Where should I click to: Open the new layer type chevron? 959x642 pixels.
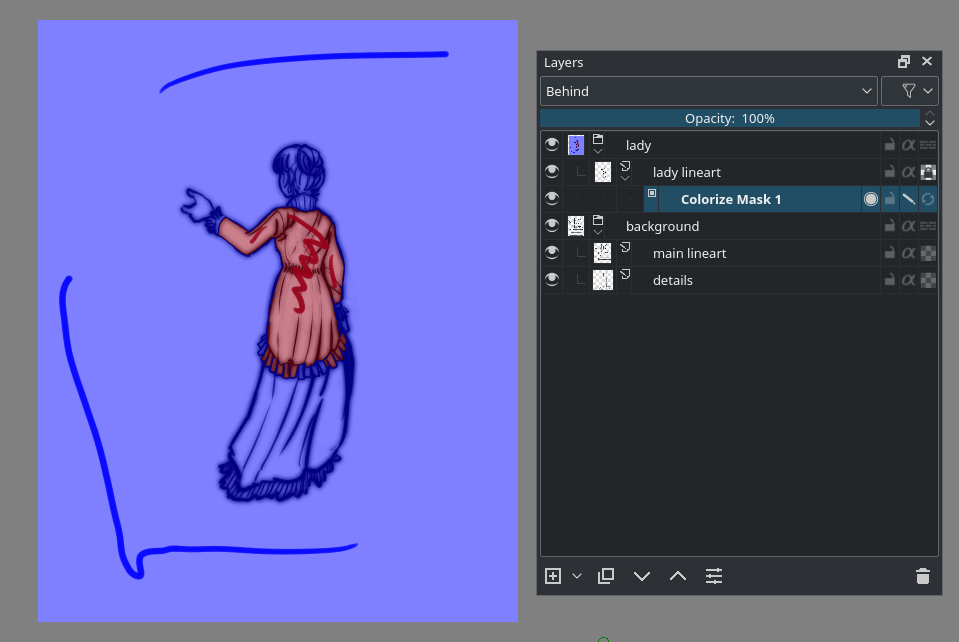coord(577,576)
